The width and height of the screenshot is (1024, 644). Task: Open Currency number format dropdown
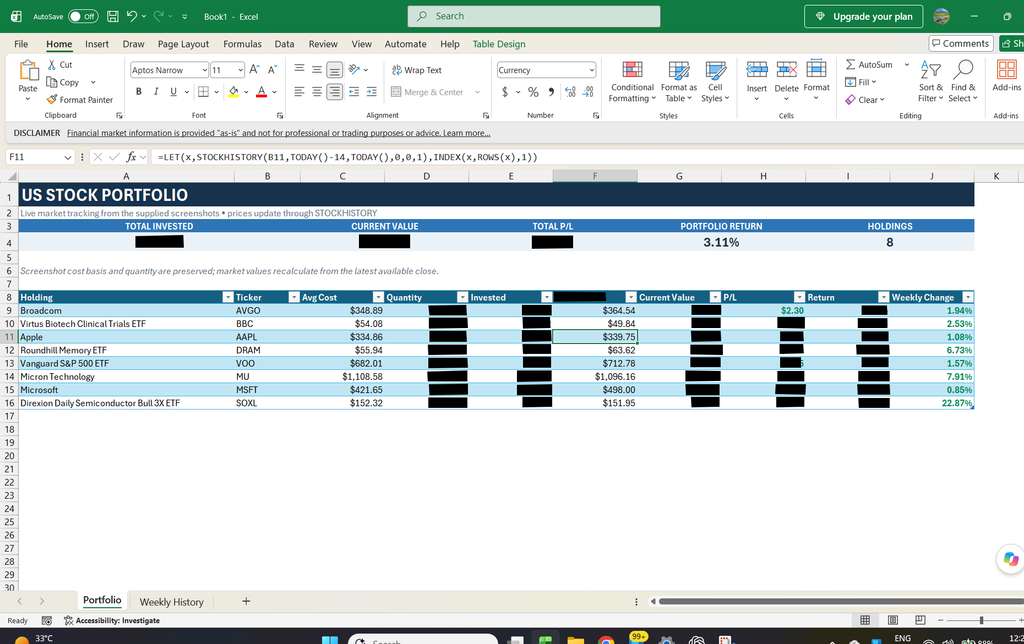coord(592,70)
